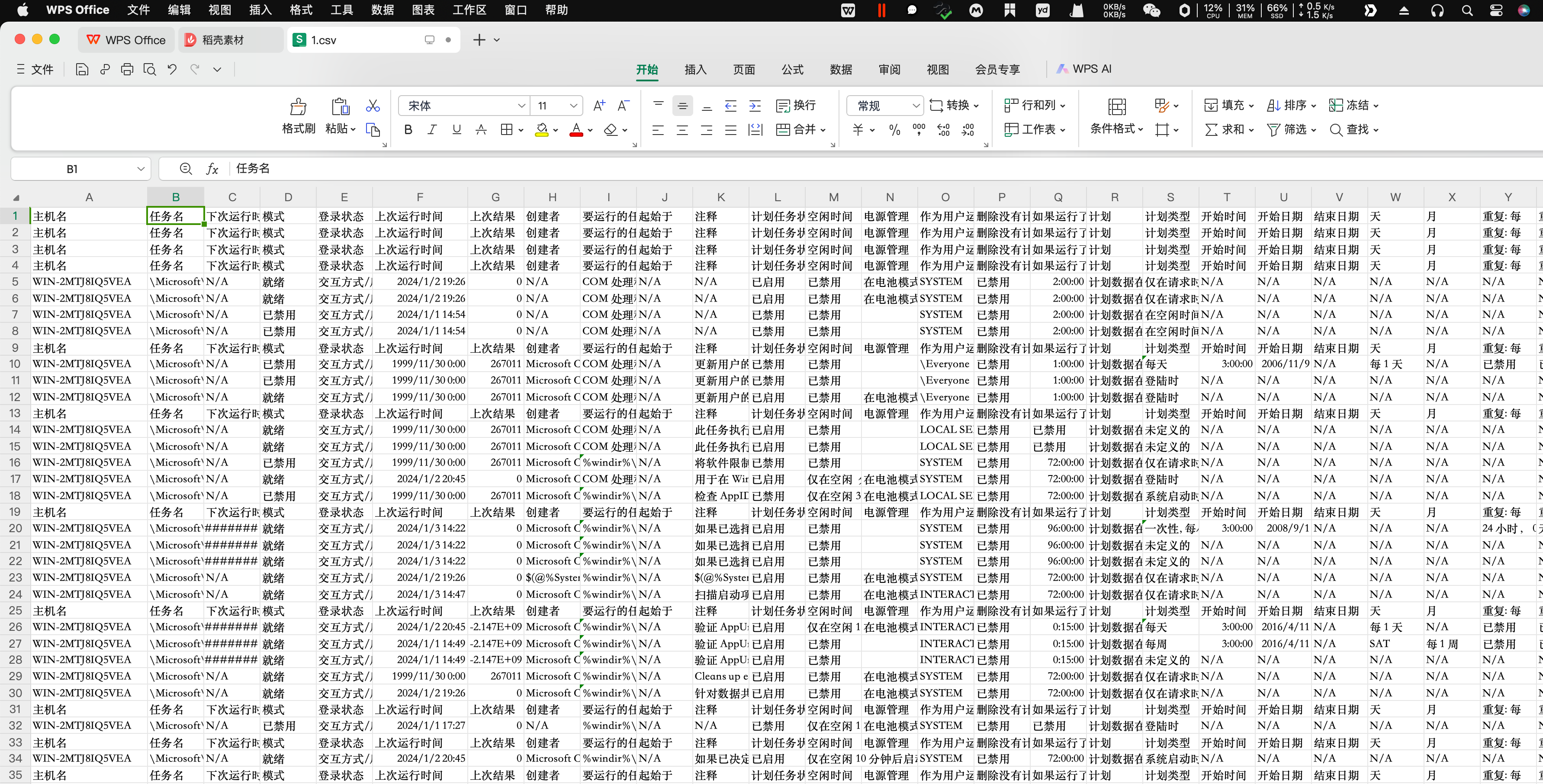Open the 公式 ribbon tab
The height and width of the screenshot is (784, 1543).
[792, 70]
